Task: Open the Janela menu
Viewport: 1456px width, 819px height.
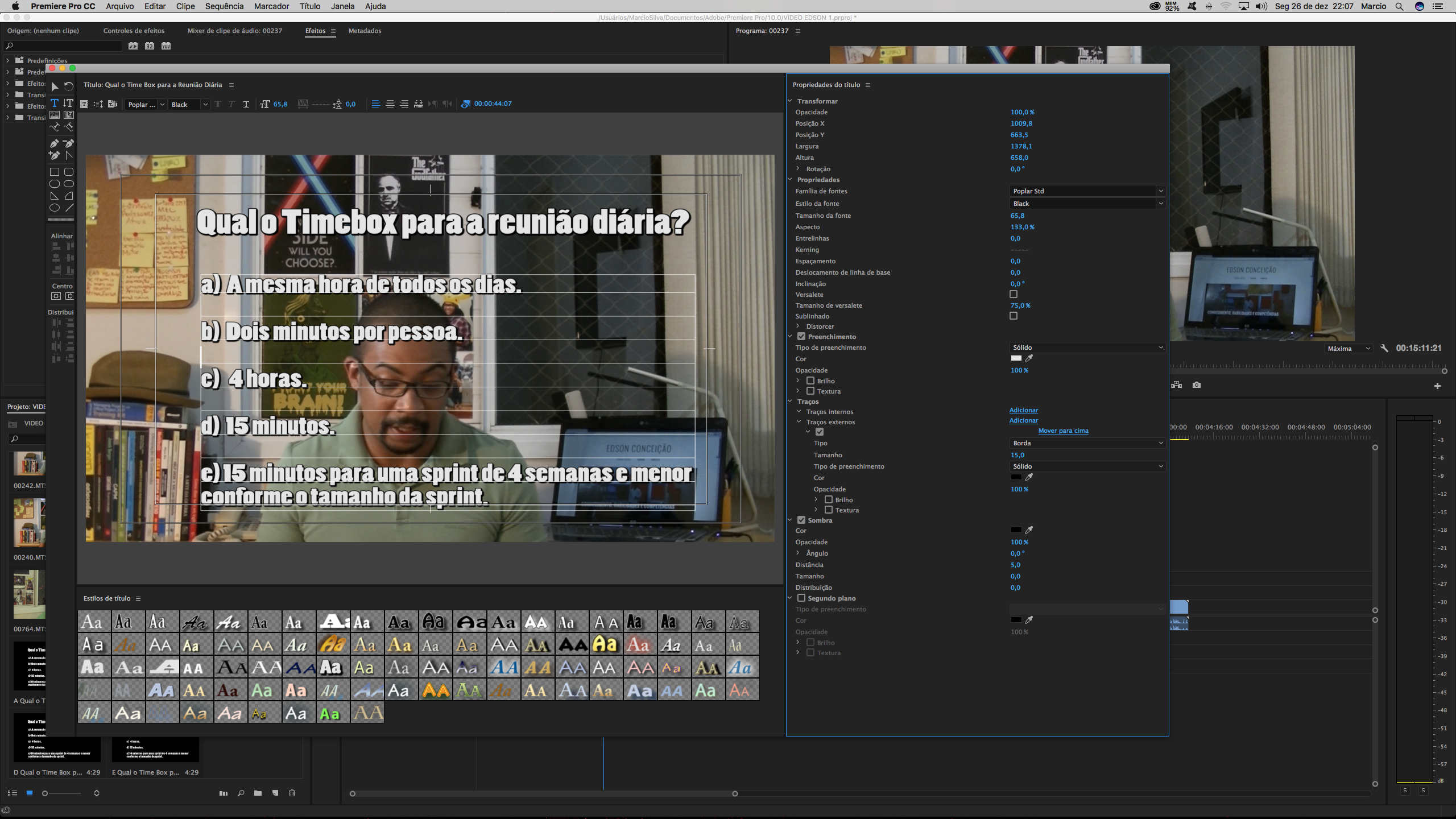Action: click(x=343, y=6)
